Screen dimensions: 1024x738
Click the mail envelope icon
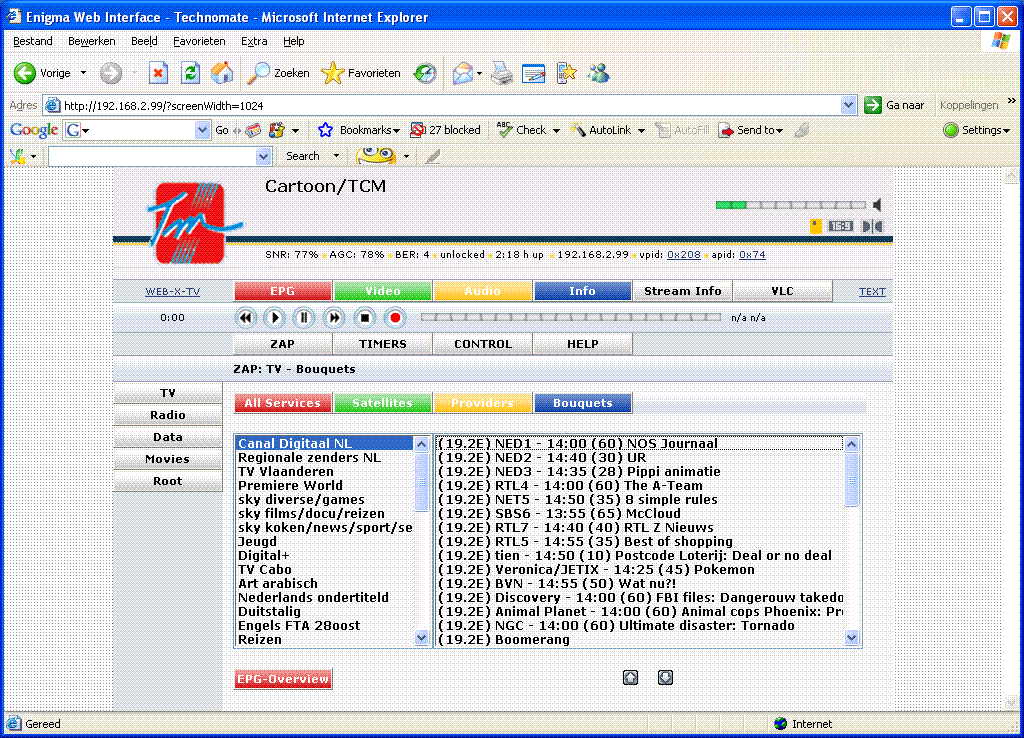pyautogui.click(x=462, y=73)
